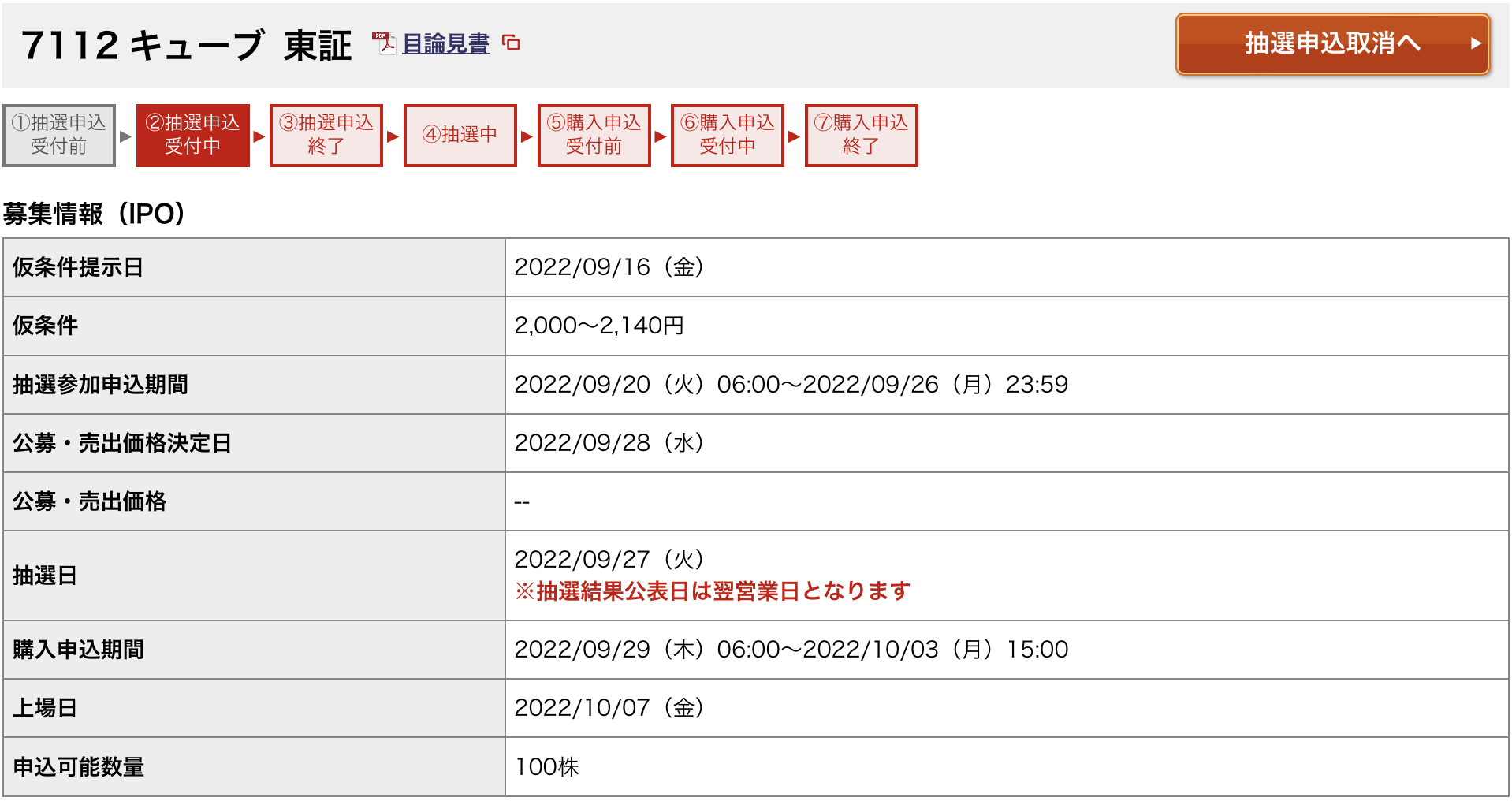Click the -- value for 公募・売出価格
Viewport: 1512px width, 801px height.
(x=522, y=502)
